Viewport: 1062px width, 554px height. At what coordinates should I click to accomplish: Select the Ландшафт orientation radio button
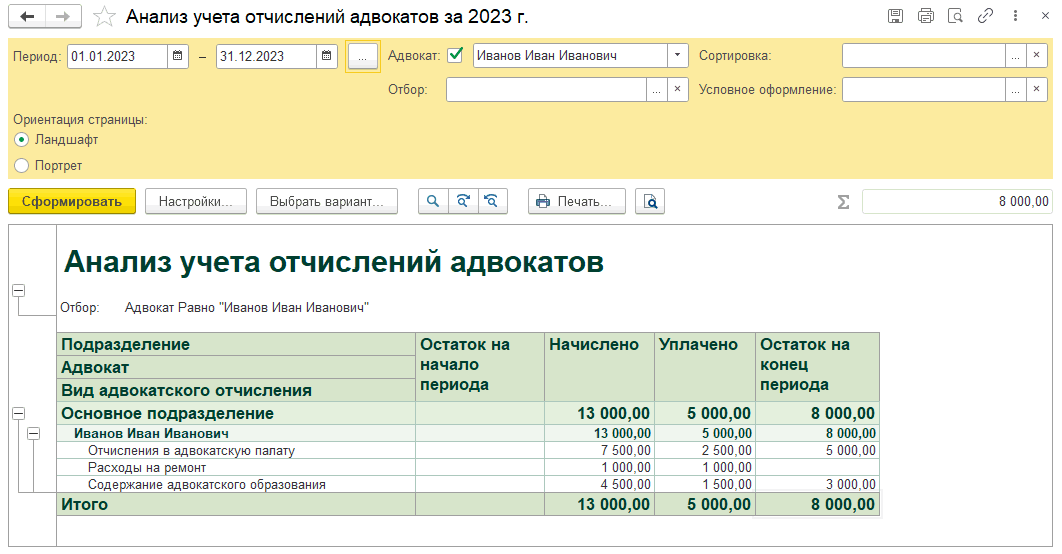21,140
